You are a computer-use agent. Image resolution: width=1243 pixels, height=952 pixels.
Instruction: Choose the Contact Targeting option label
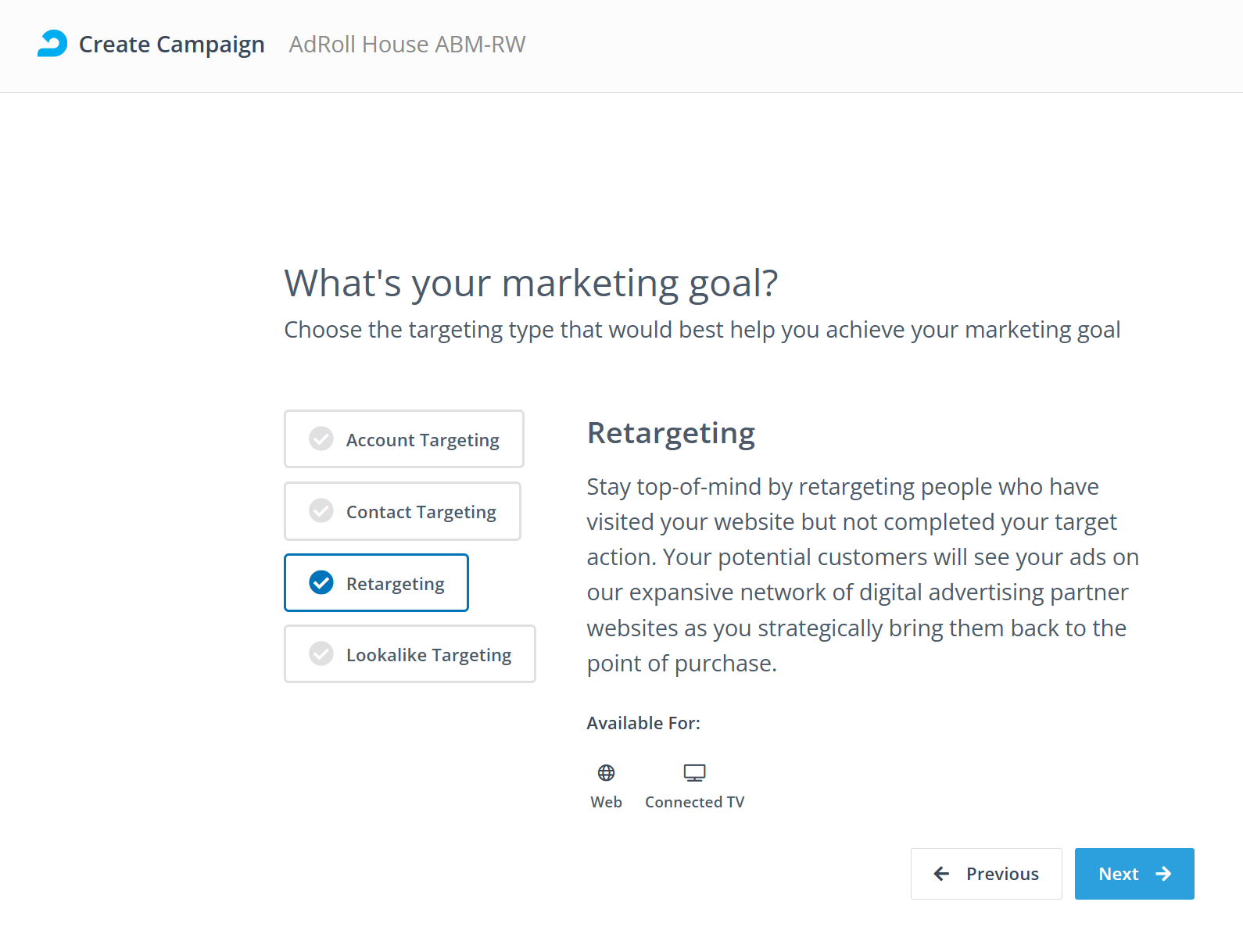(421, 512)
